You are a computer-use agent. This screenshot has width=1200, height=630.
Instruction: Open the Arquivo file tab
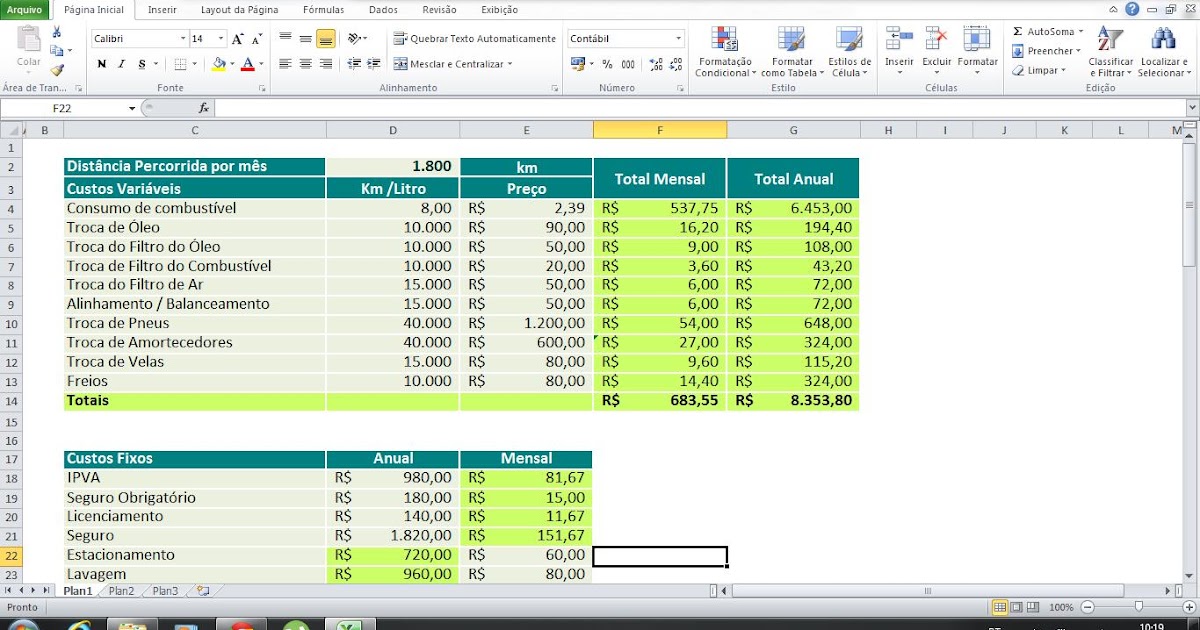click(x=24, y=9)
